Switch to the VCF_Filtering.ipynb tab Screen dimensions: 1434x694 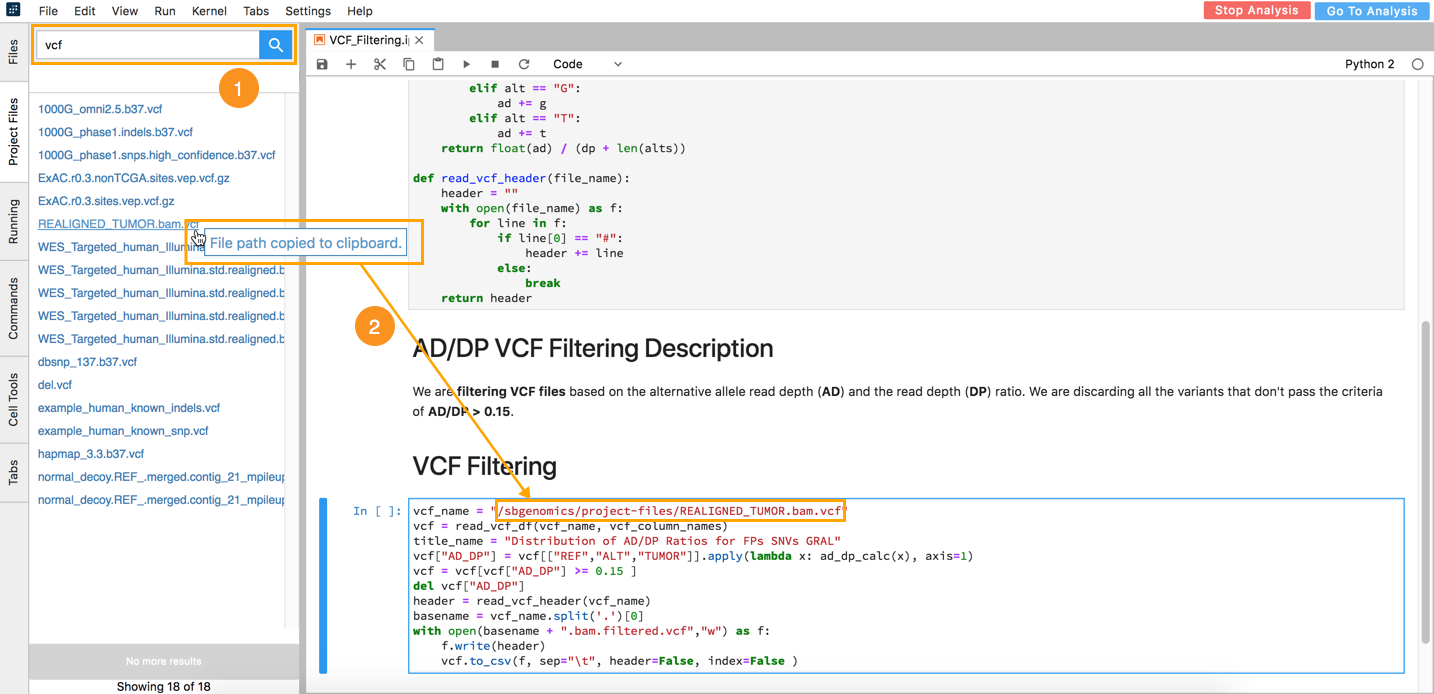point(367,40)
